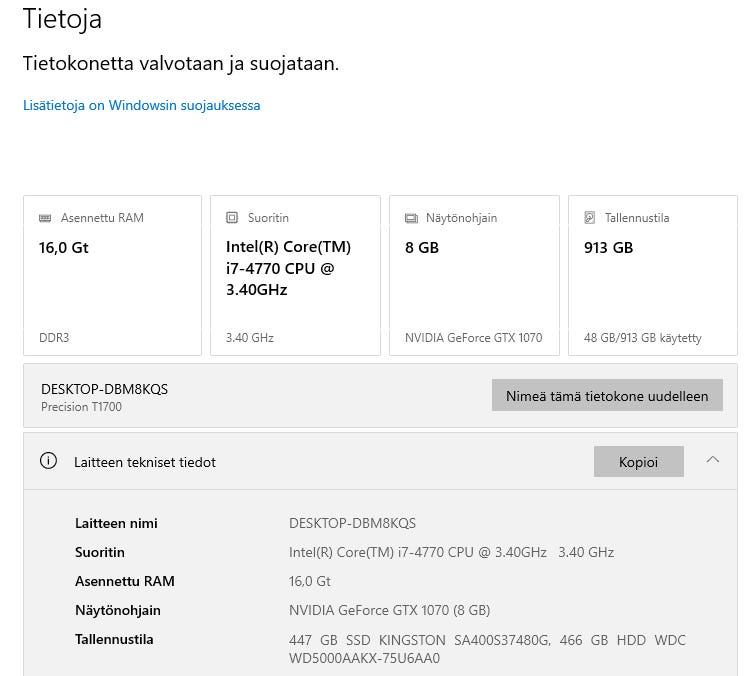Click the Intel Core i7-4770 processor card text

(x=288, y=268)
